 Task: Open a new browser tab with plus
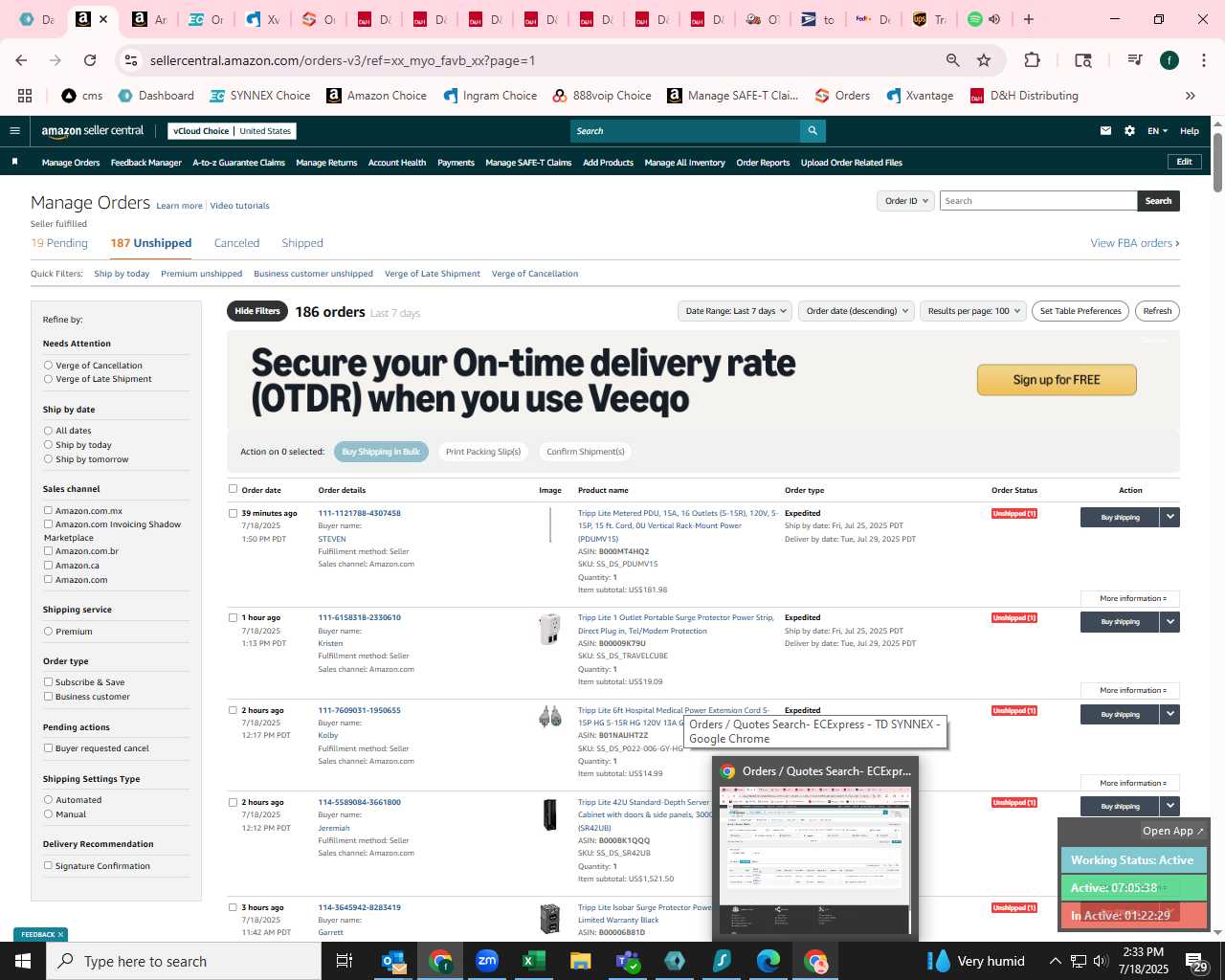[1029, 19]
